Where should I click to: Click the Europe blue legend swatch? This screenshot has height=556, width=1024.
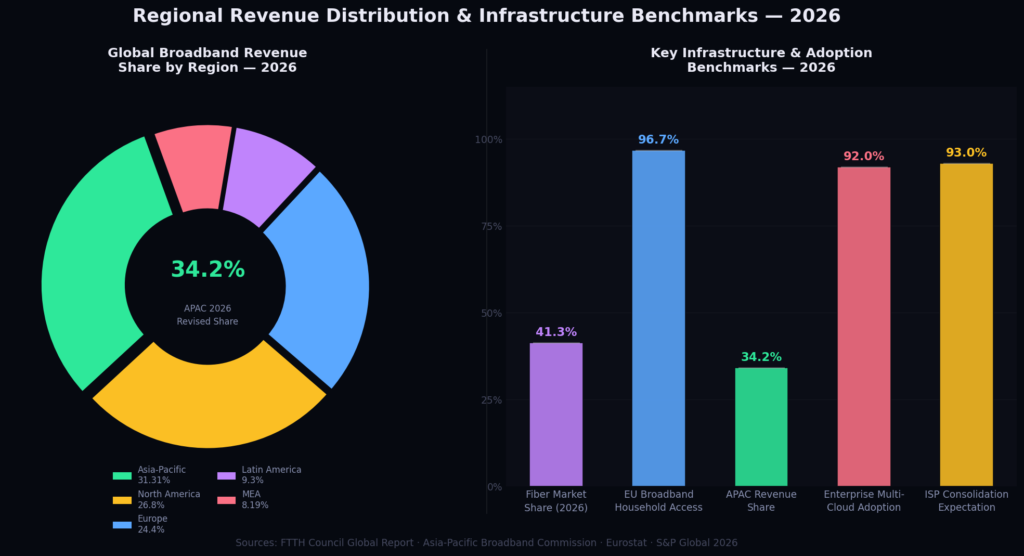pyautogui.click(x=122, y=525)
